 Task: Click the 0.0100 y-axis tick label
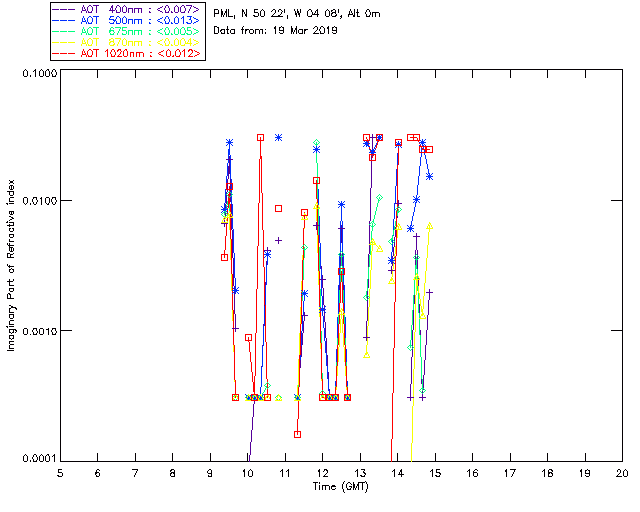pos(40,201)
